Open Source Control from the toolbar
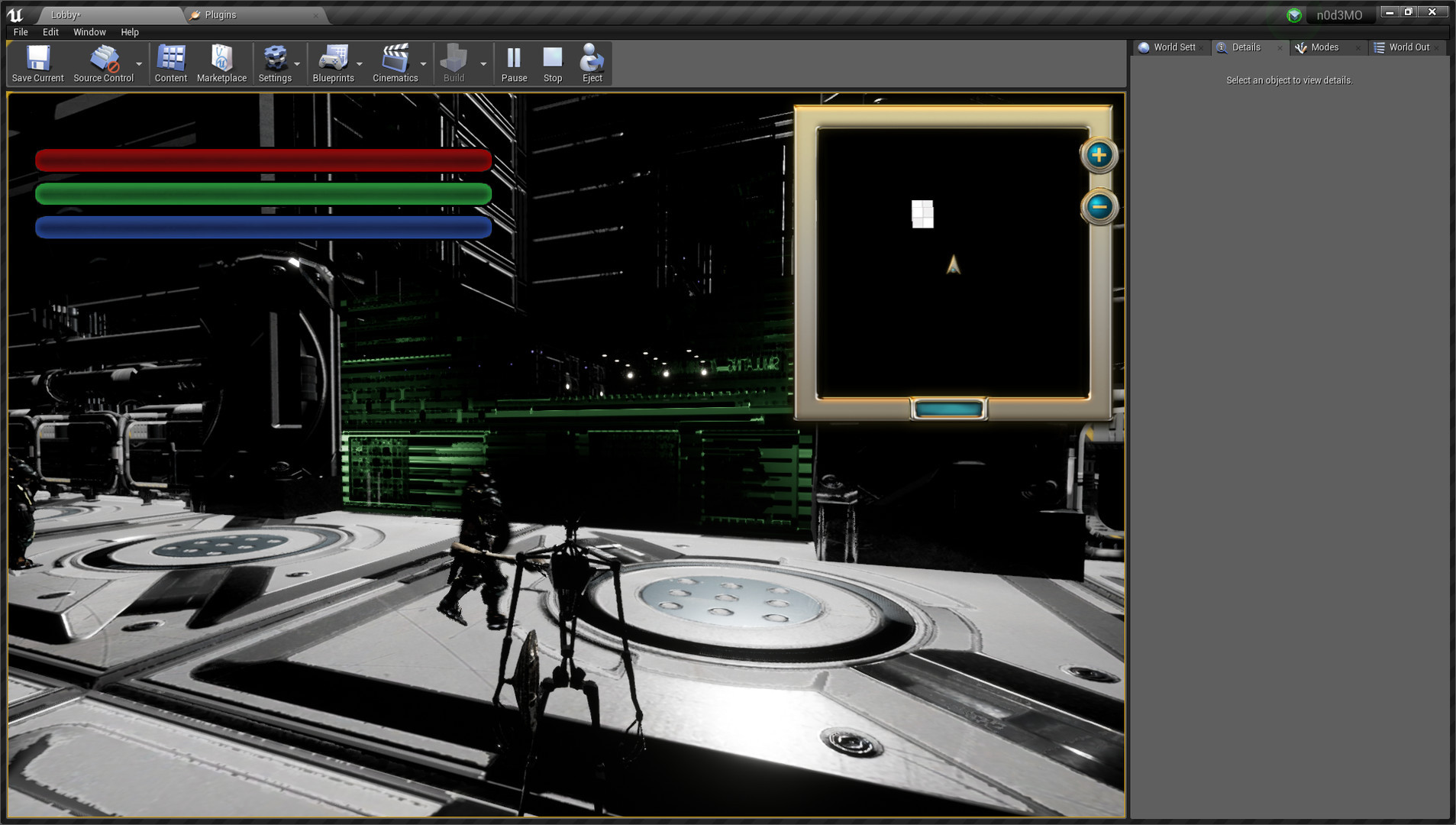Screen dimensions: 1456x825 coord(103,63)
